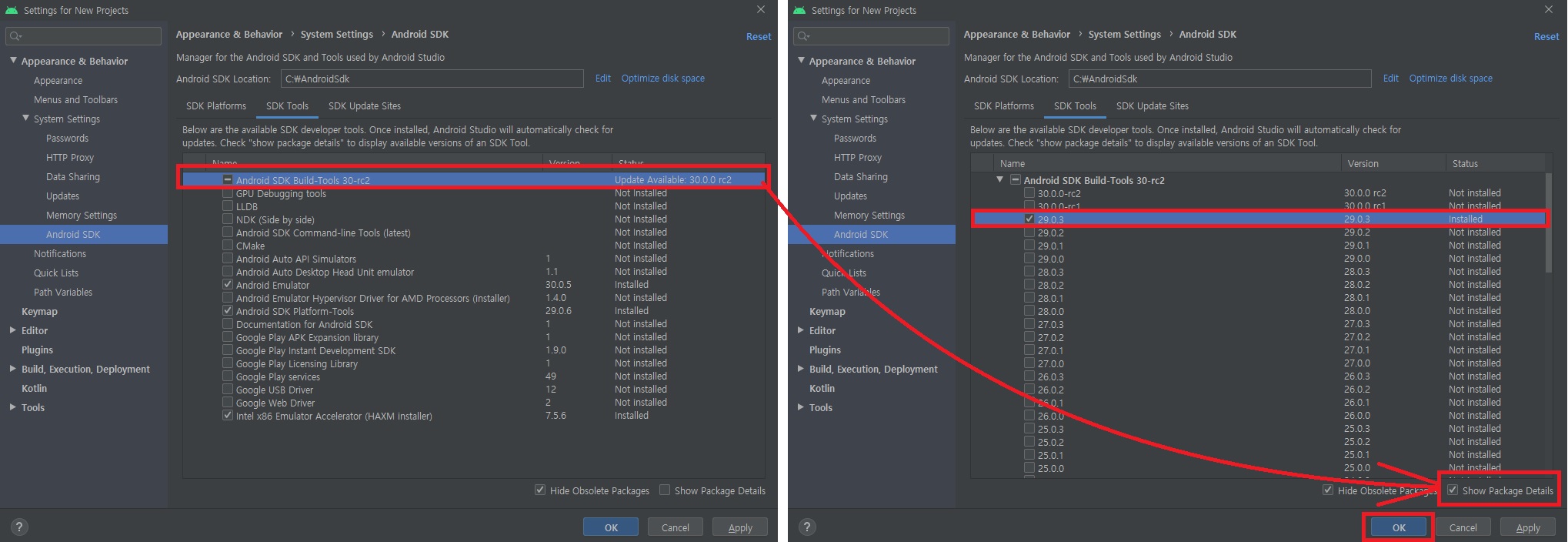Expand Build, Execution, Deployment in right window
This screenshot has width=1568, height=542.
[x=801, y=369]
